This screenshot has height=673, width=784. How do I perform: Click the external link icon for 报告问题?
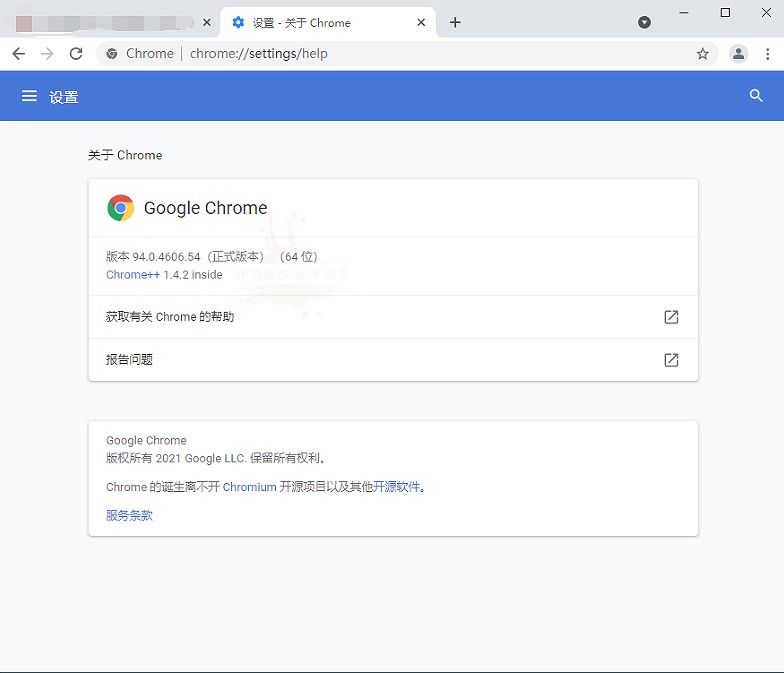(x=671, y=360)
